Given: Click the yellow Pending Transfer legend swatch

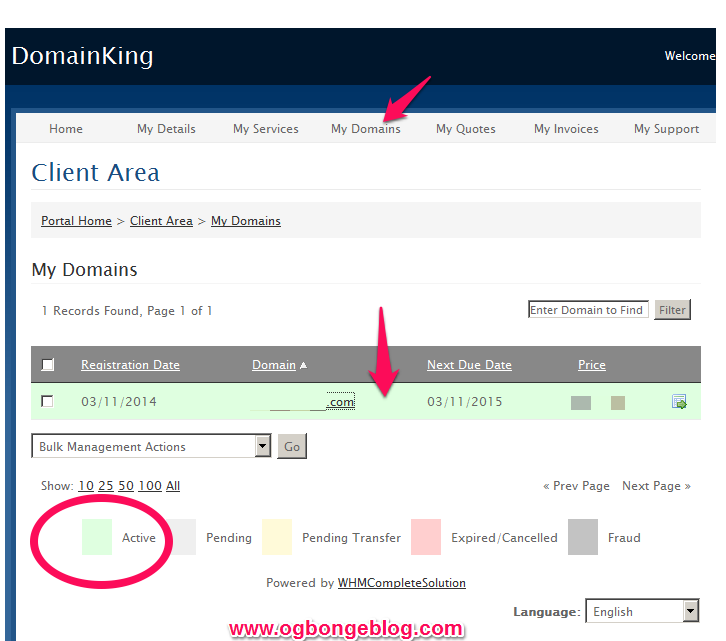Looking at the screenshot, I should (x=277, y=537).
